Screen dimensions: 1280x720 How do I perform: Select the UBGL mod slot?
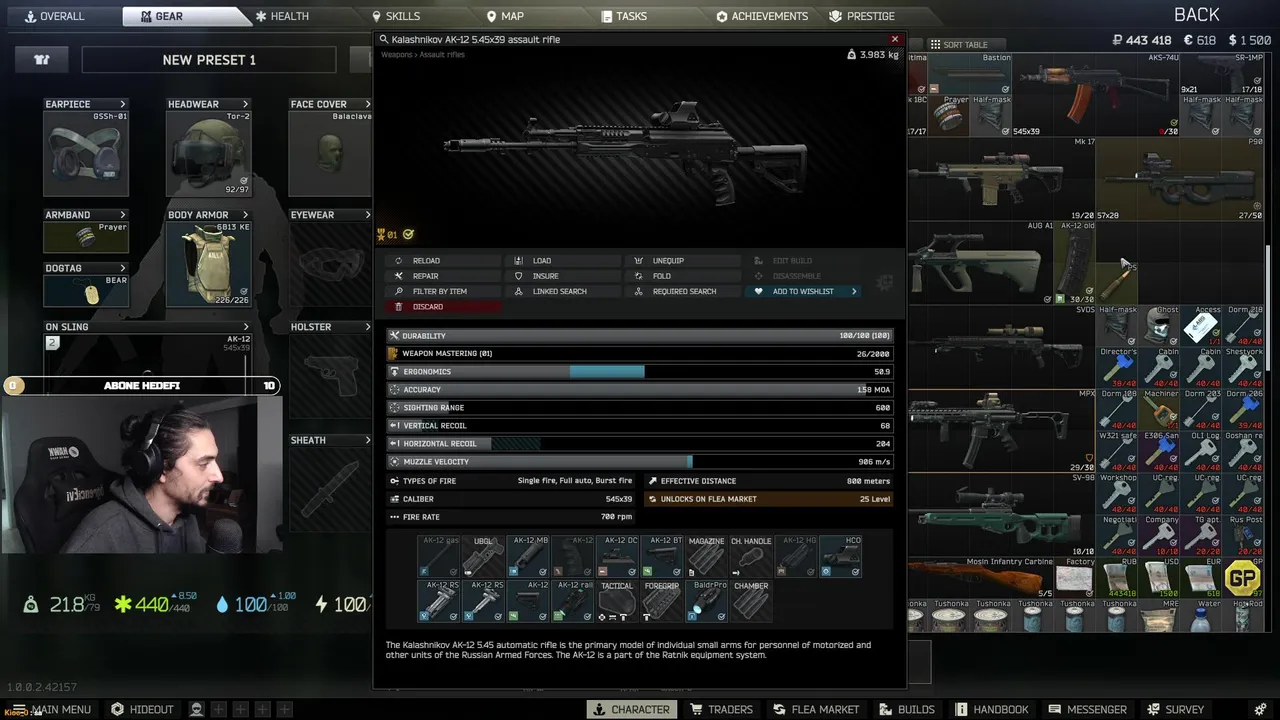coord(483,556)
